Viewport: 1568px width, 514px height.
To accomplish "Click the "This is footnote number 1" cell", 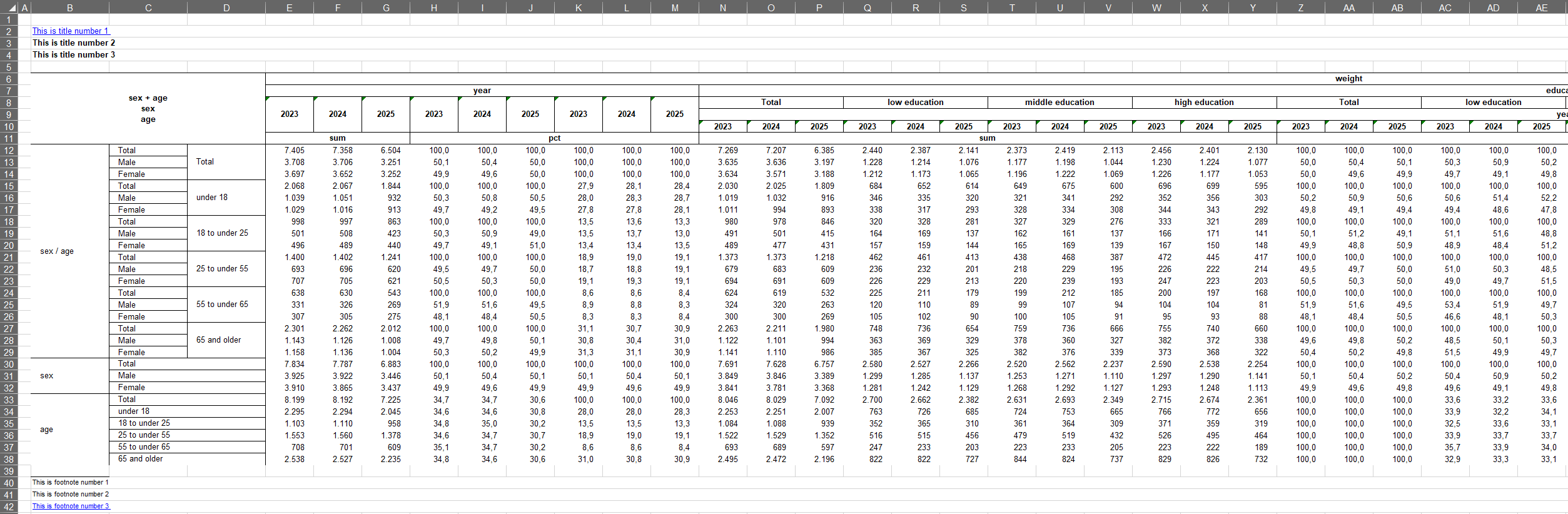I will pos(70,482).
